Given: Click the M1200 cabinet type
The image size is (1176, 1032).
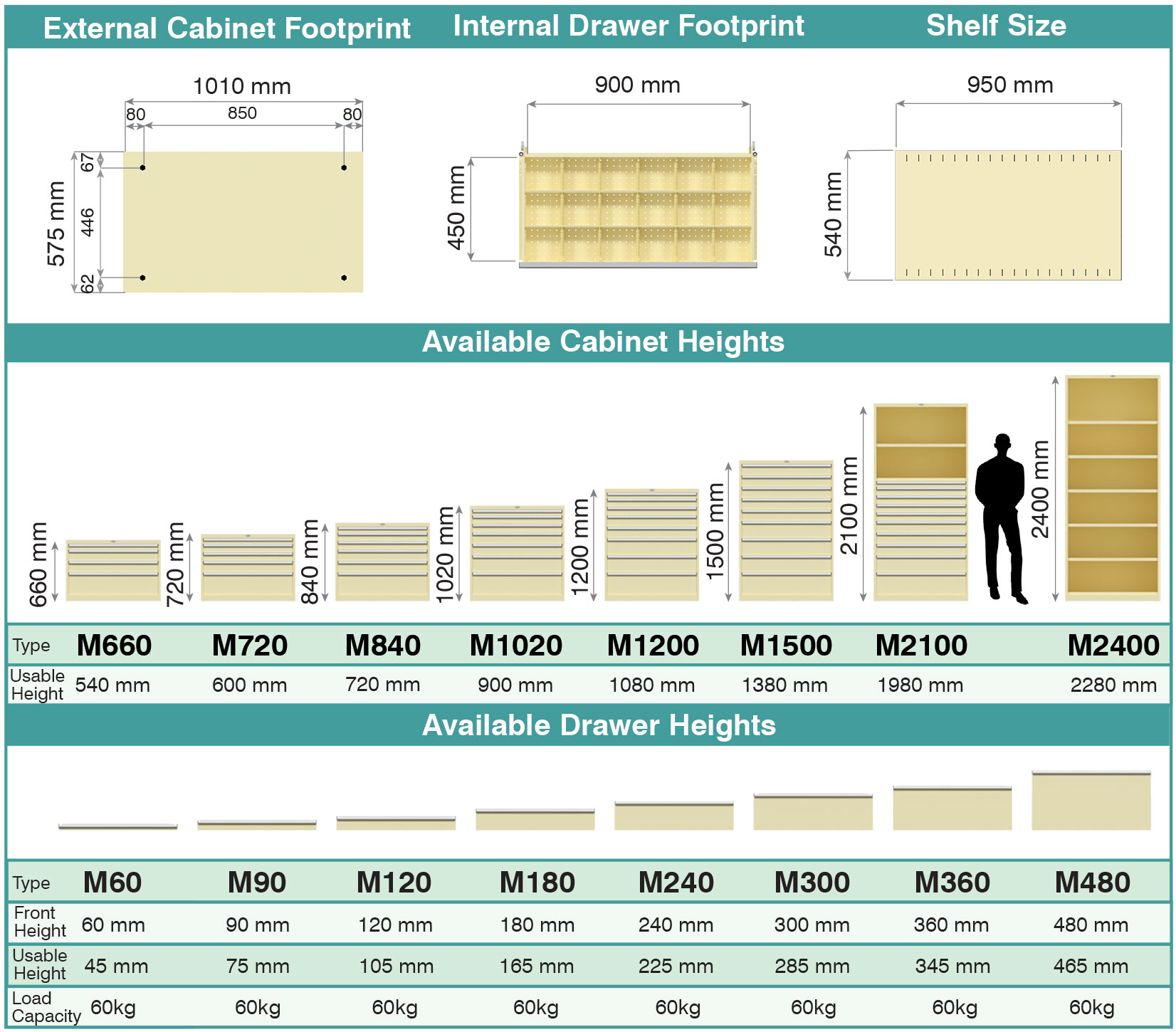Looking at the screenshot, I should [x=653, y=646].
